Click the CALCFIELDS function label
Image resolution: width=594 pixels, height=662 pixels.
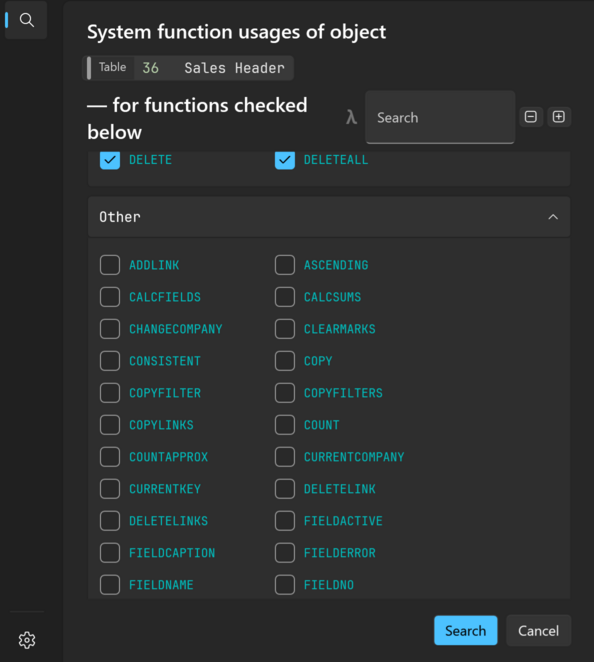[165, 297]
